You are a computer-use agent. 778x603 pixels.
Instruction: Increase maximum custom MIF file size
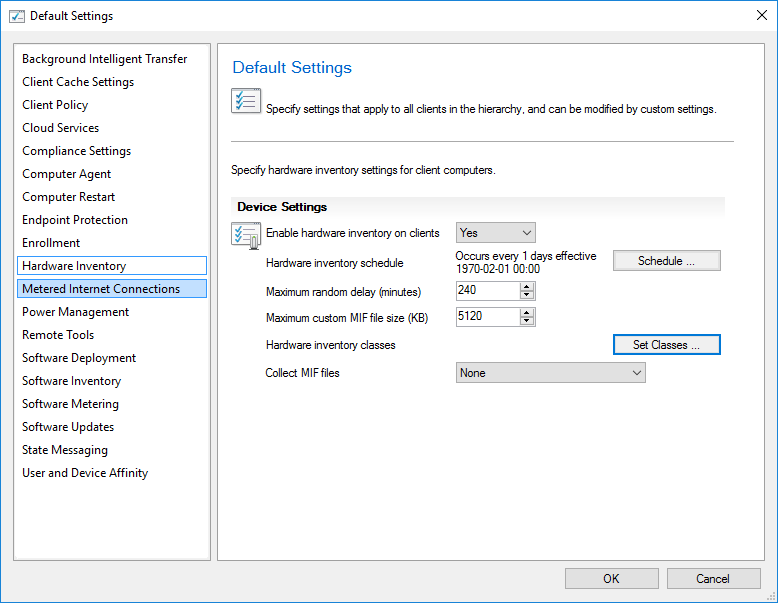coord(526,313)
